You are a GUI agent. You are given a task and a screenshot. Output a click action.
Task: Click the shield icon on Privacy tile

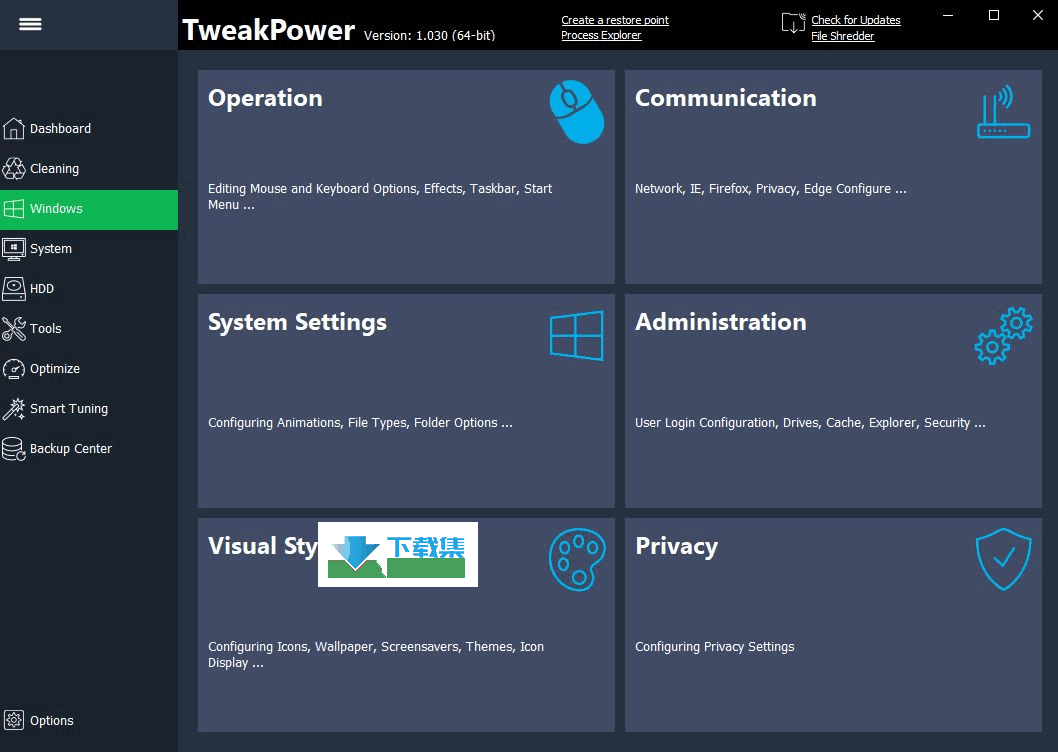coord(1003,559)
